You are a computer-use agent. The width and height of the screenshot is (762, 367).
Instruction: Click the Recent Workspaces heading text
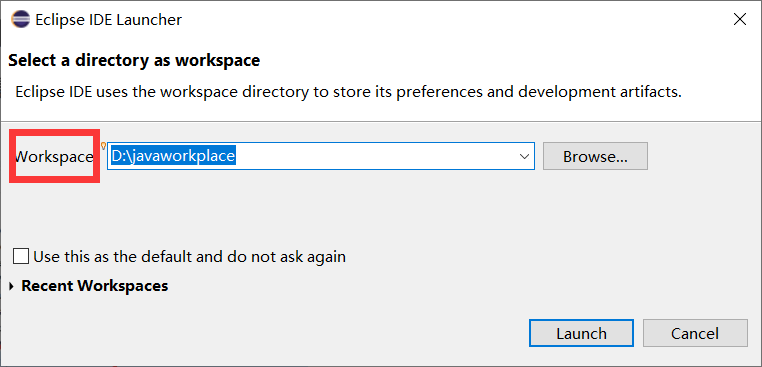[95, 285]
